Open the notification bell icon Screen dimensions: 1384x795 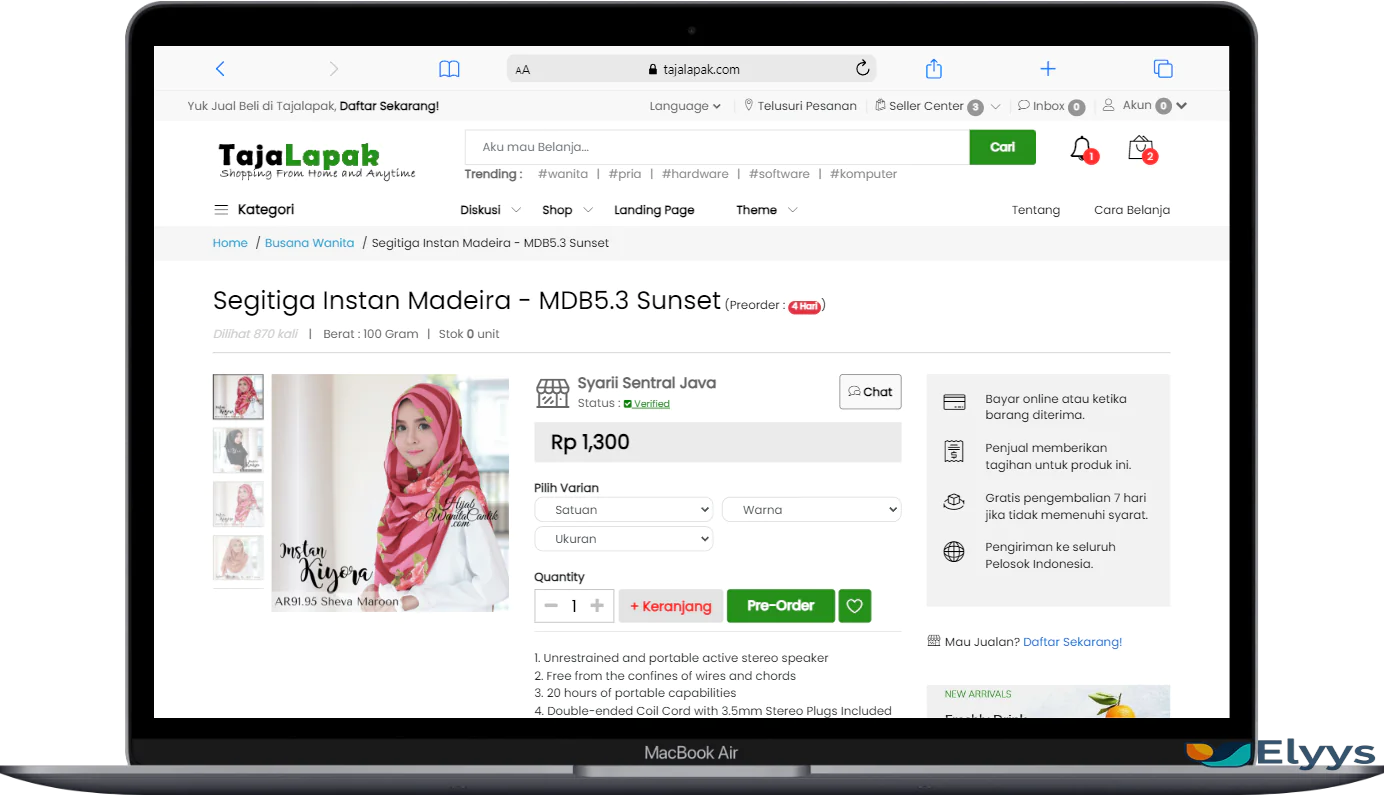tap(1082, 149)
